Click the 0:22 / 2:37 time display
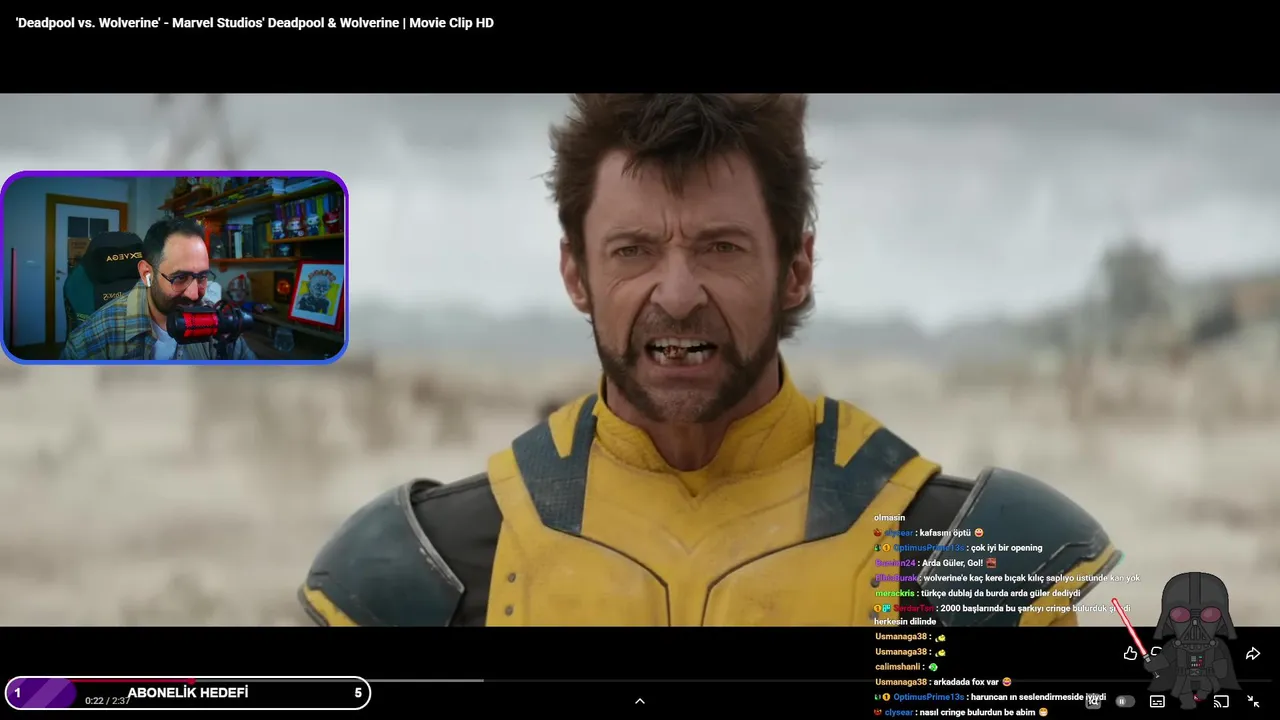 coord(108,701)
